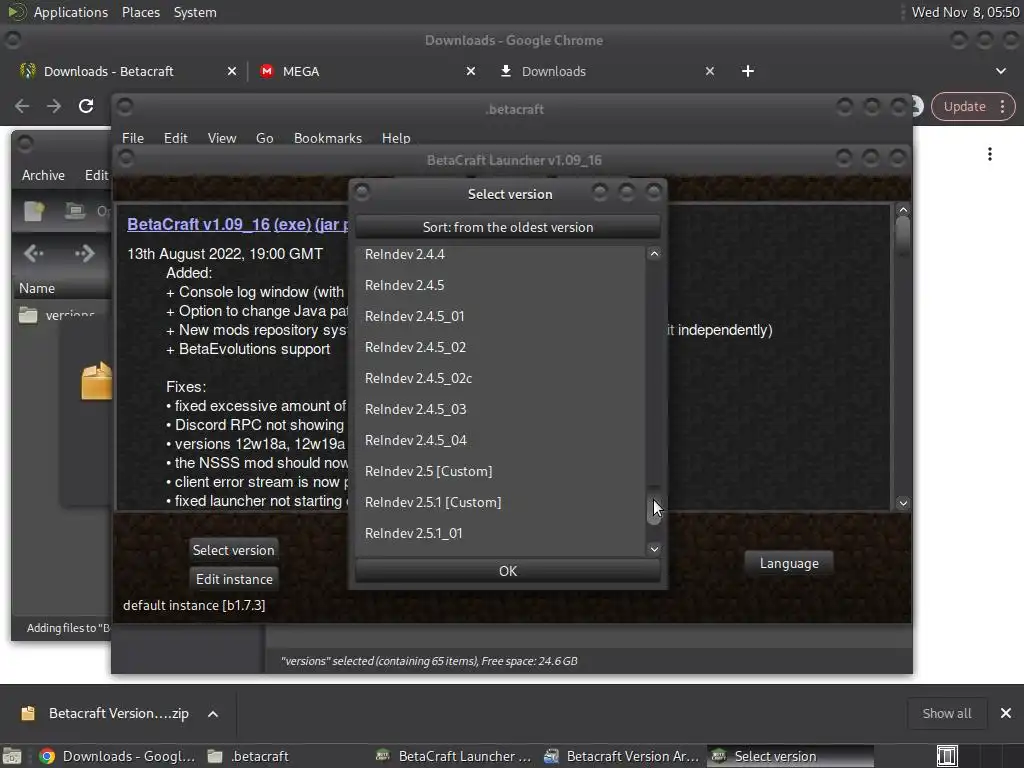Open the BetaCraft v1.09_16 changelog link
Image resolution: width=1024 pixels, height=768 pixels.
coord(199,224)
